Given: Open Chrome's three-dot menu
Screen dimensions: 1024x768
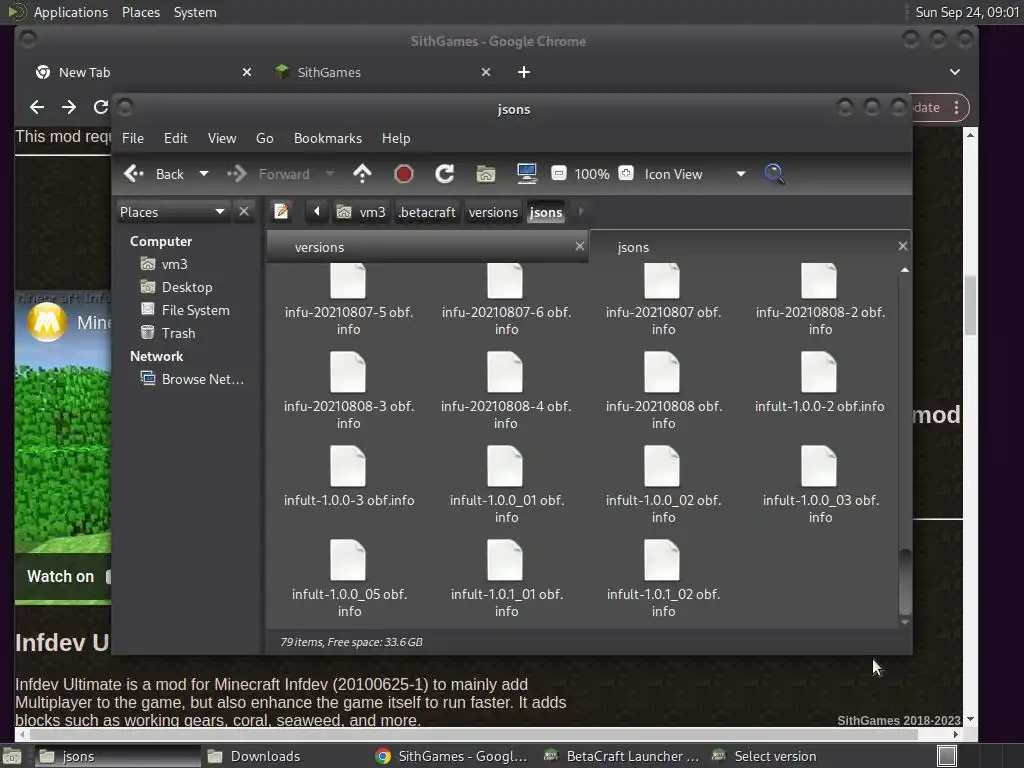Looking at the screenshot, I should [x=956, y=108].
